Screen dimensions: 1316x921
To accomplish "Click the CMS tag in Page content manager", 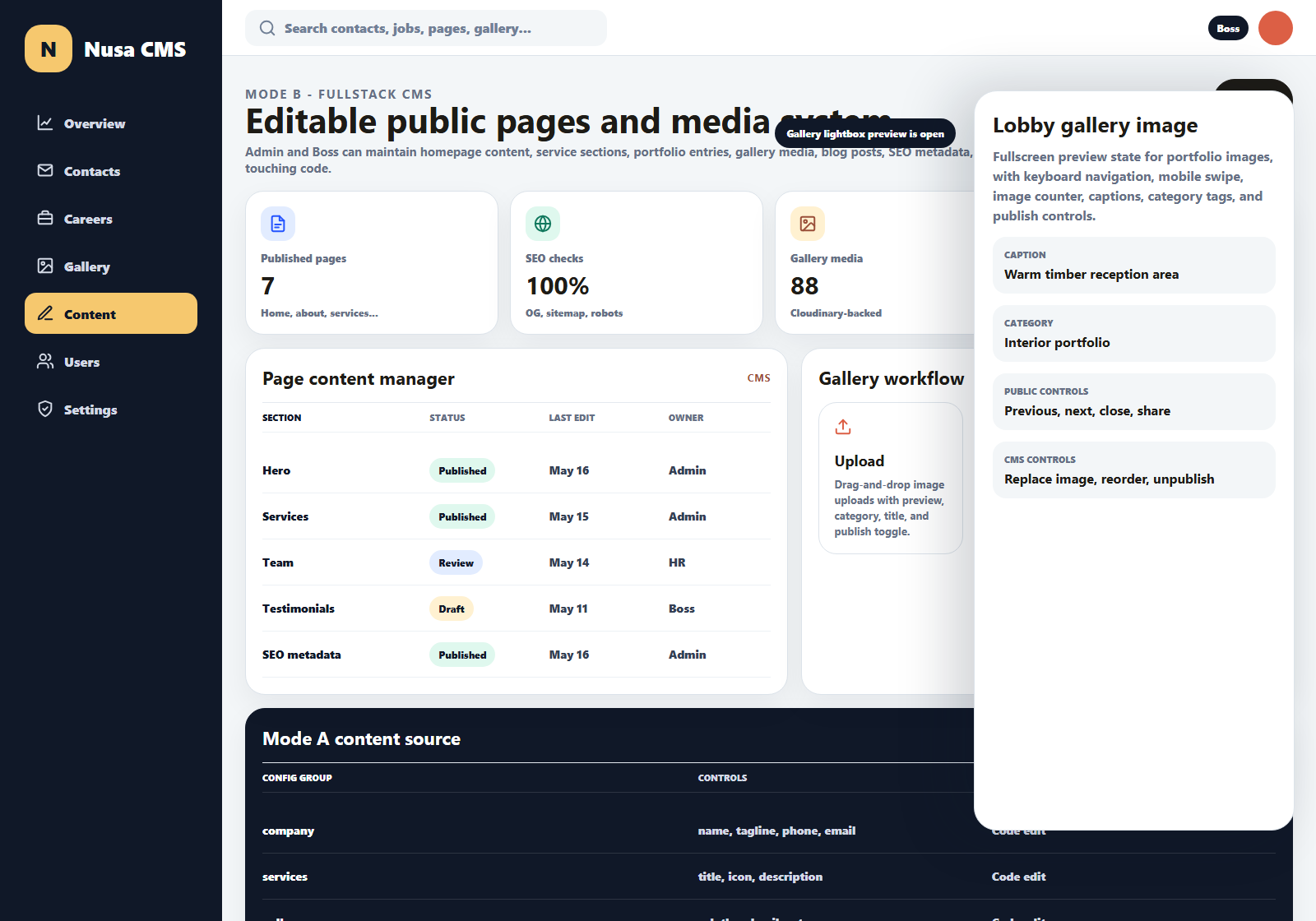I will pyautogui.click(x=758, y=378).
